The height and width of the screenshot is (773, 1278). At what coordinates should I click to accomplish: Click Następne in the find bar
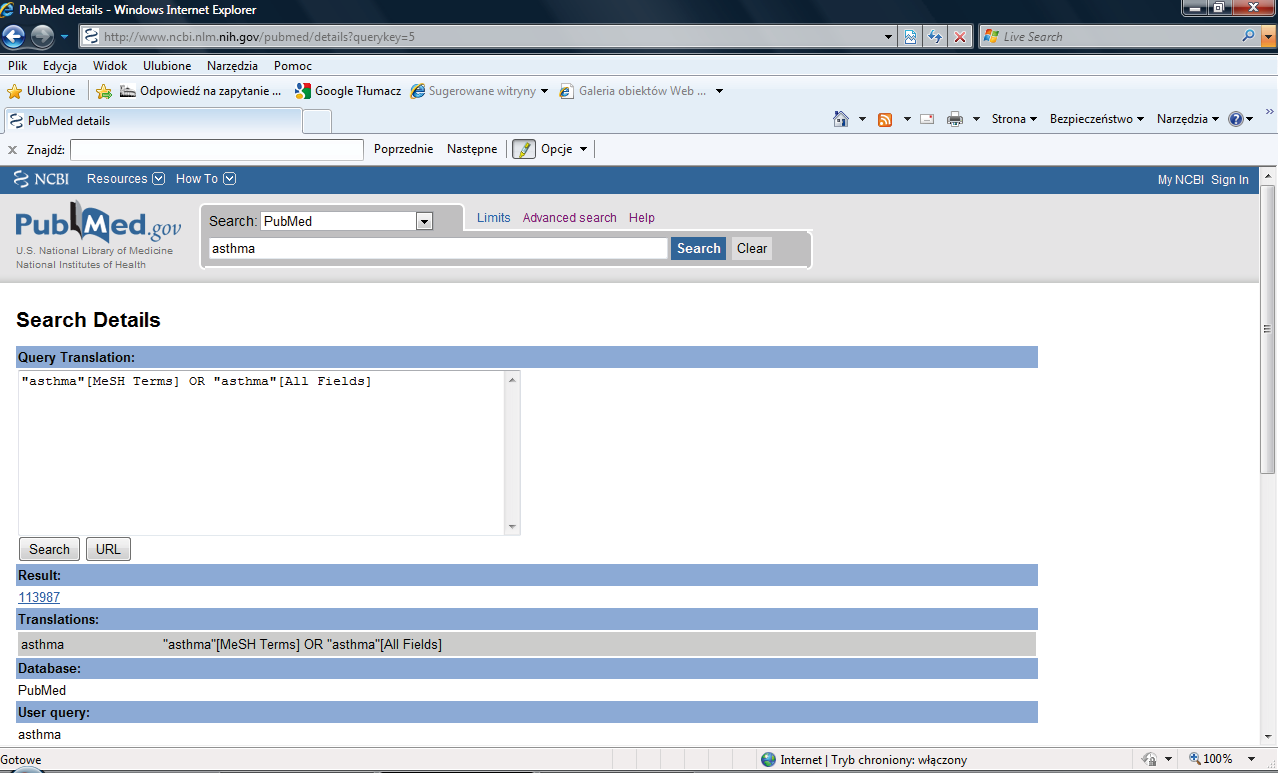coord(472,149)
